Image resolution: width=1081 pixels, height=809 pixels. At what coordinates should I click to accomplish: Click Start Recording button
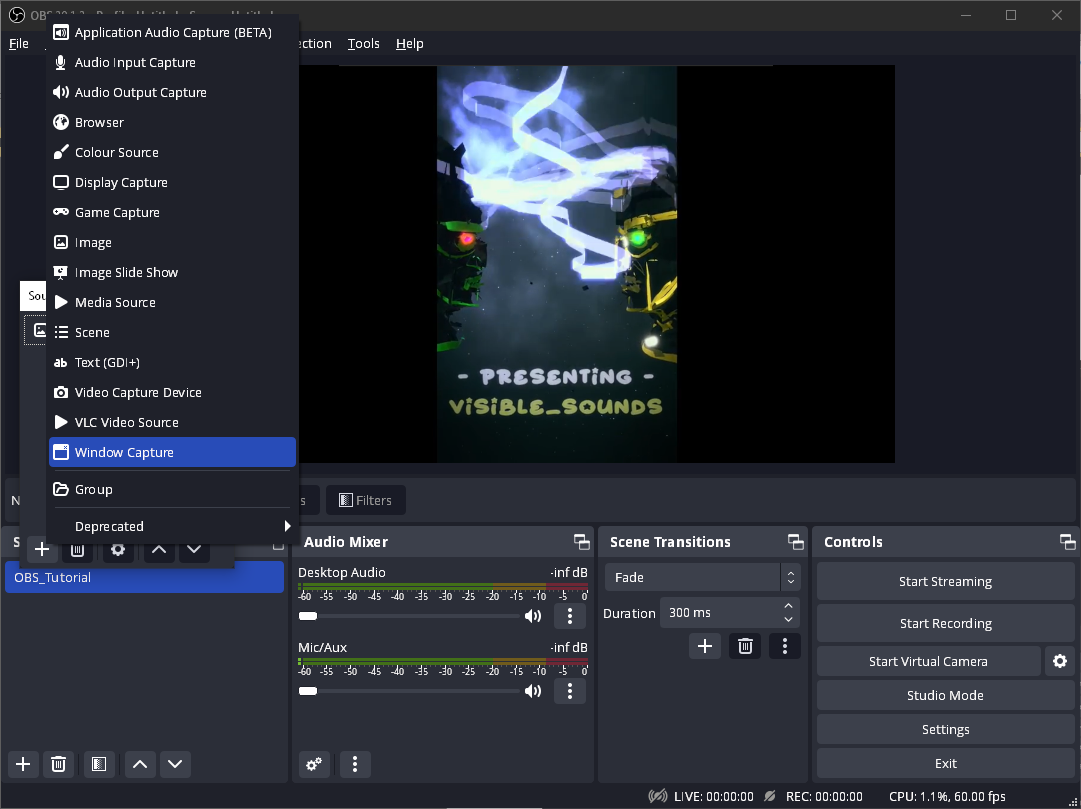[945, 623]
